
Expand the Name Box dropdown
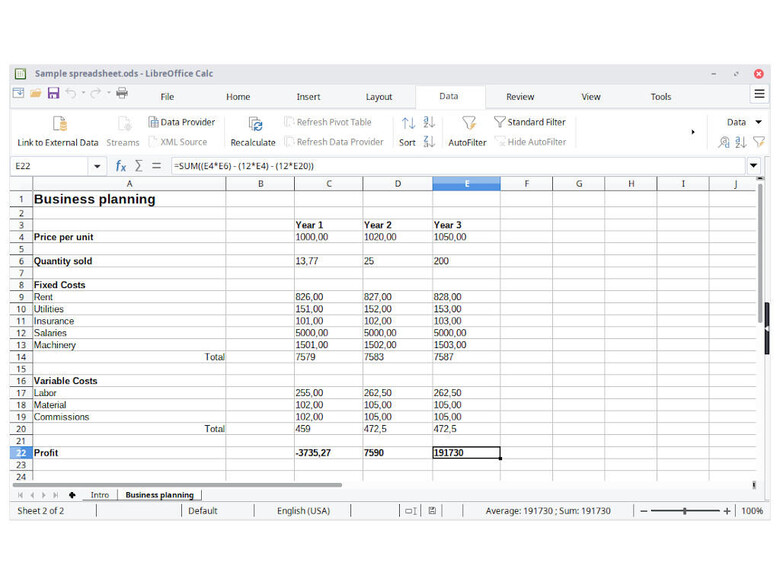pyautogui.click(x=97, y=166)
